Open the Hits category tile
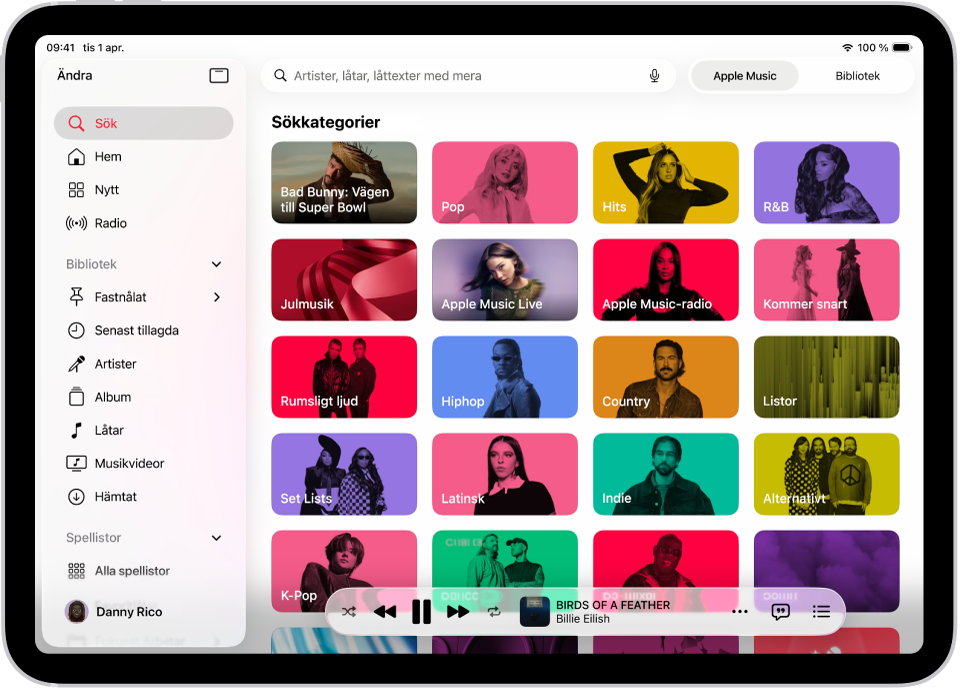This screenshot has height=689, width=963. click(x=666, y=182)
